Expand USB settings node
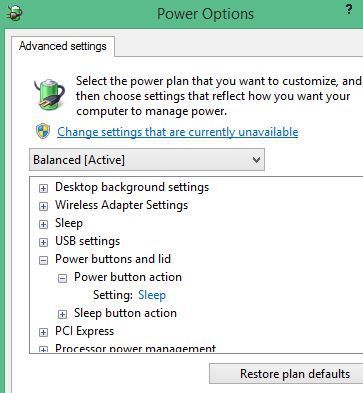This screenshot has width=363, height=393. (x=43, y=242)
